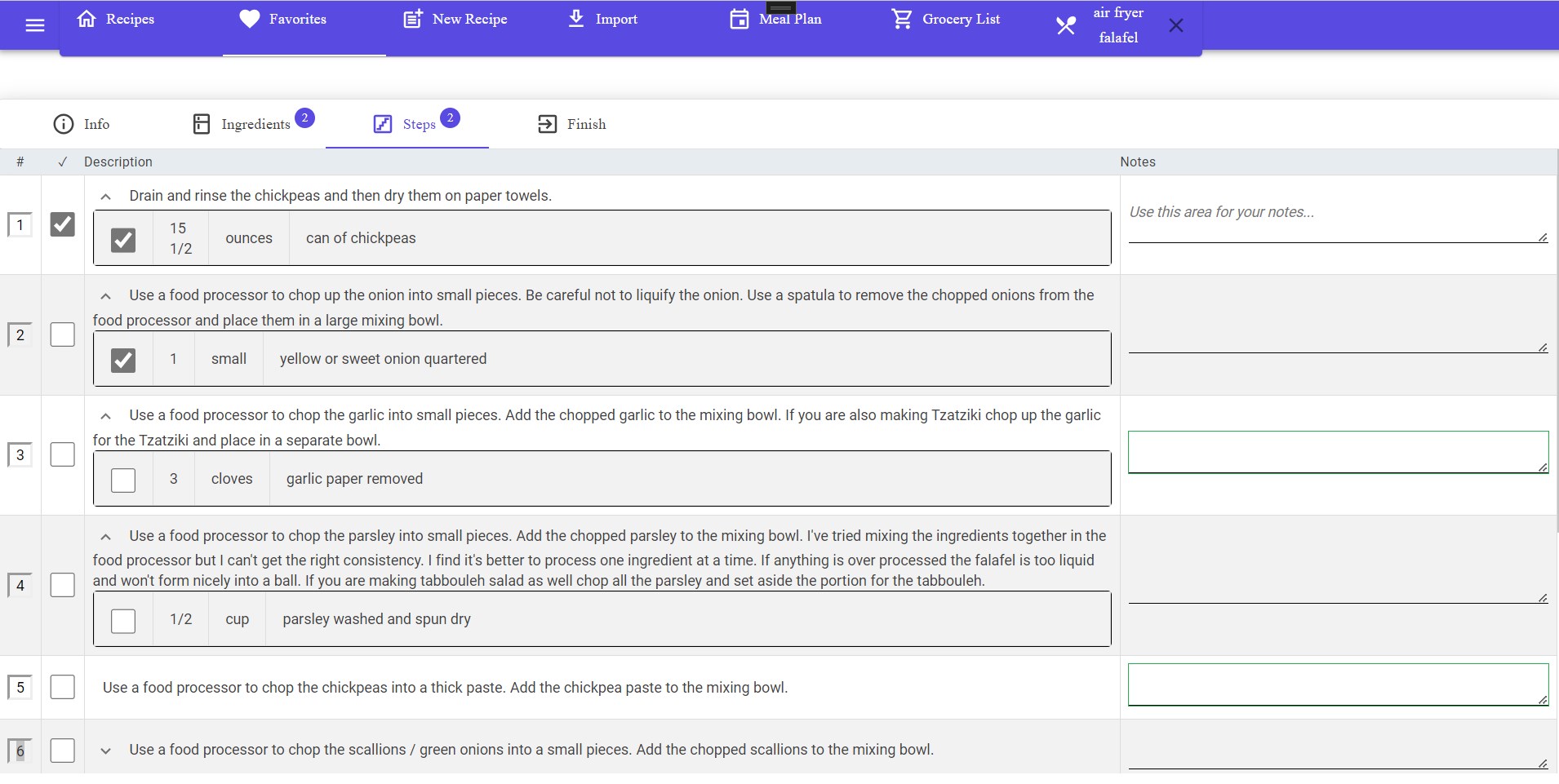
Task: Click step number 1 box
Action: click(20, 224)
